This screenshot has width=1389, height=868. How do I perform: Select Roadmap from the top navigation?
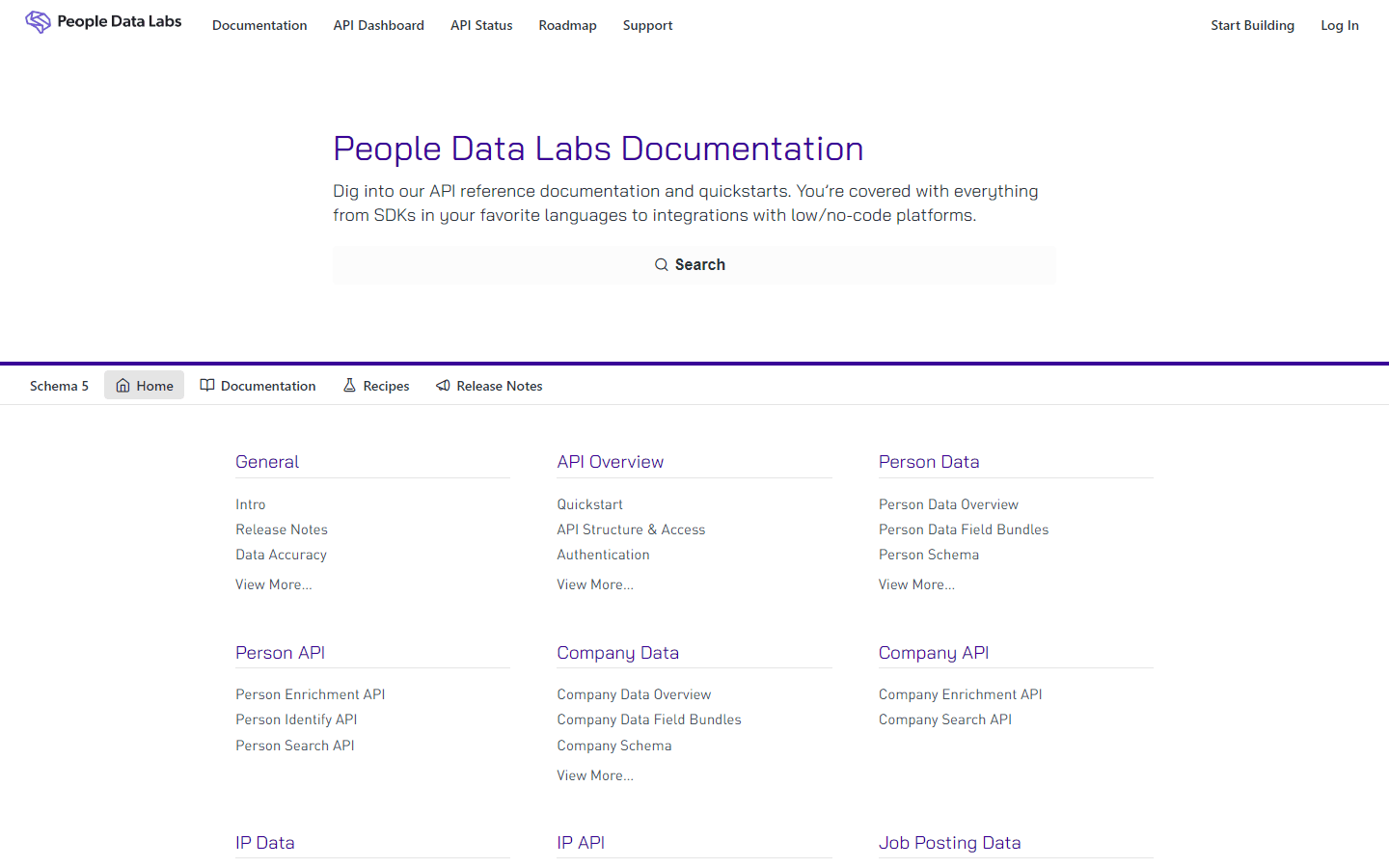pyautogui.click(x=567, y=25)
